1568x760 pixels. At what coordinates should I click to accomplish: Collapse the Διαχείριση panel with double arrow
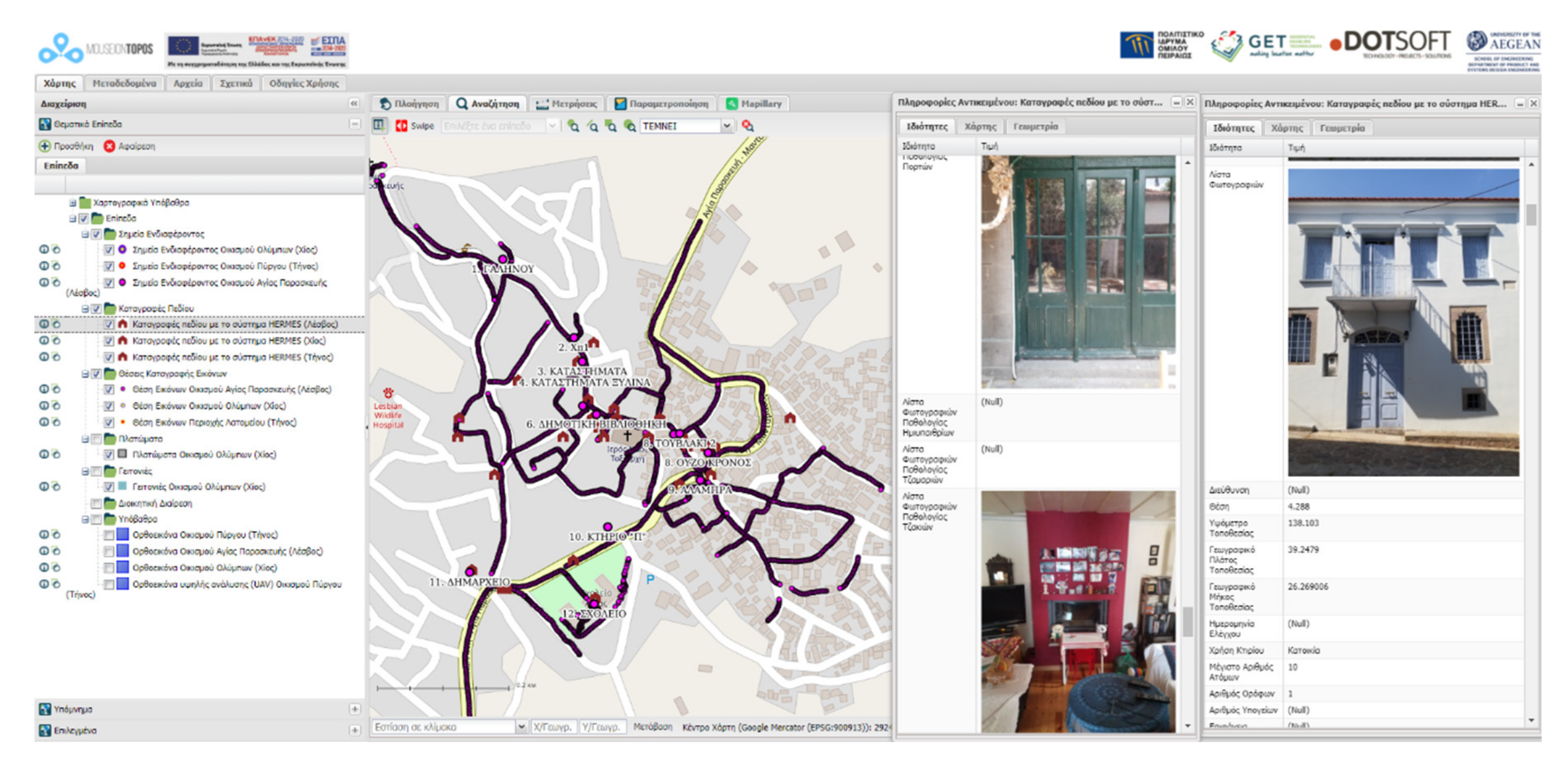(354, 104)
